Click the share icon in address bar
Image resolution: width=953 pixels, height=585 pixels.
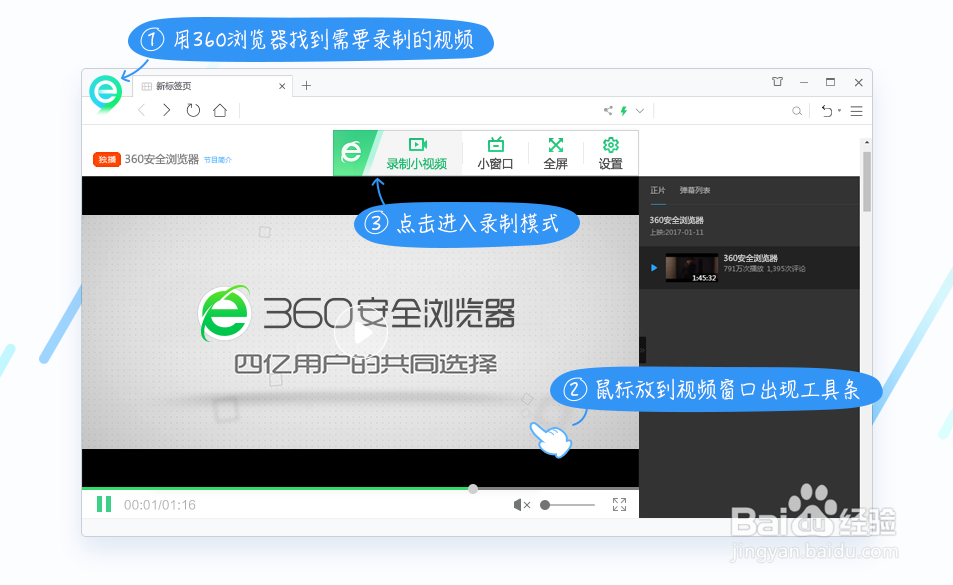click(x=608, y=111)
